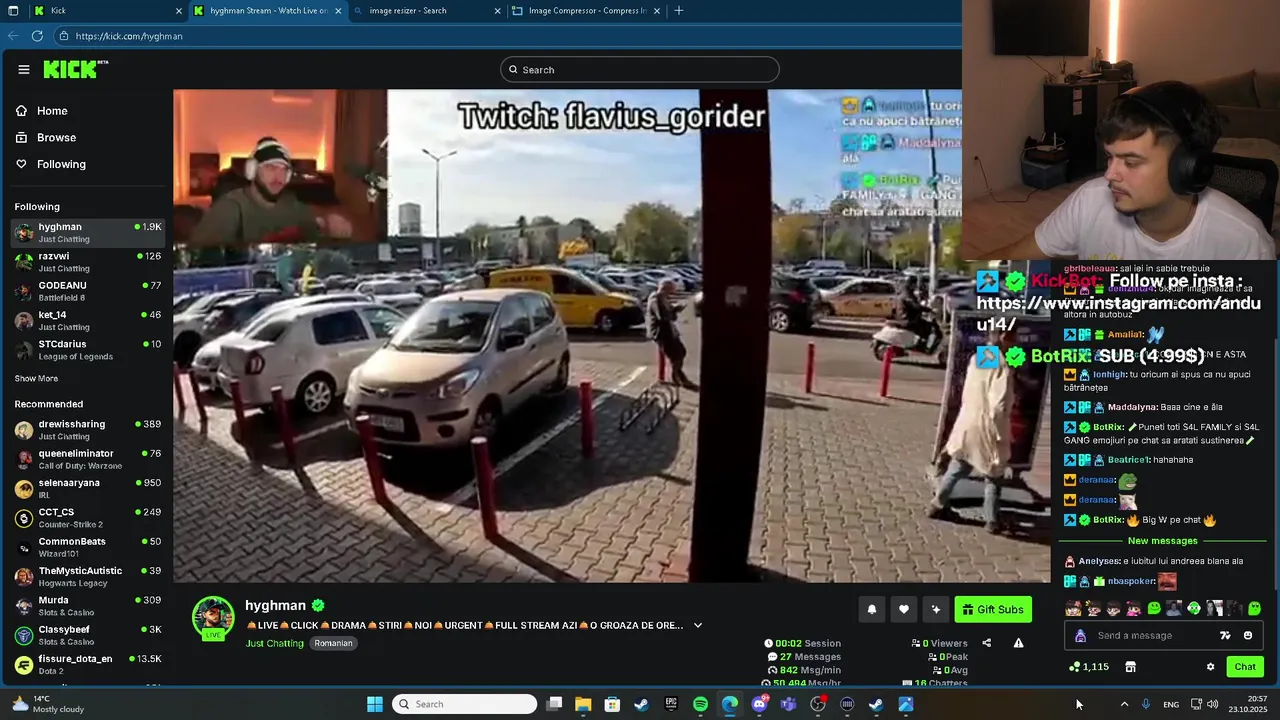This screenshot has height=720, width=1280.
Task: Focus the Kick search box
Action: click(640, 69)
